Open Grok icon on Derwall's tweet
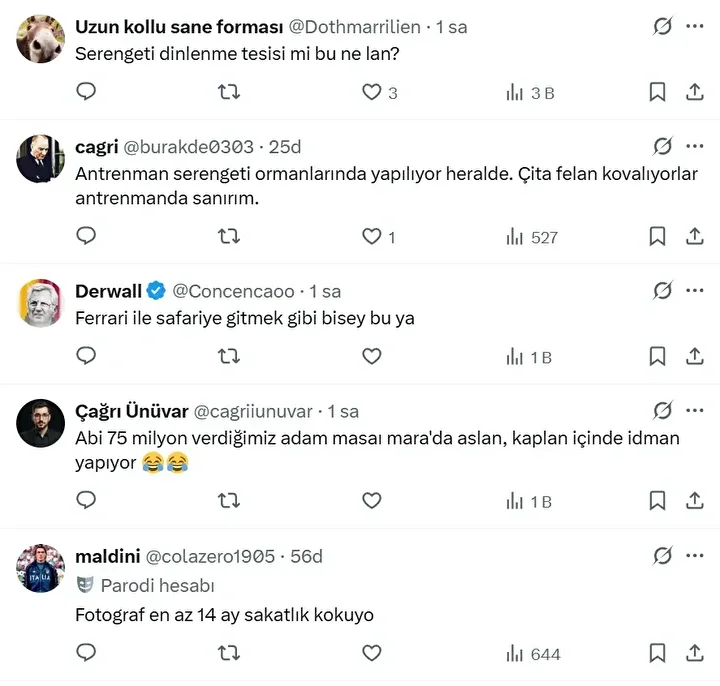 662,291
